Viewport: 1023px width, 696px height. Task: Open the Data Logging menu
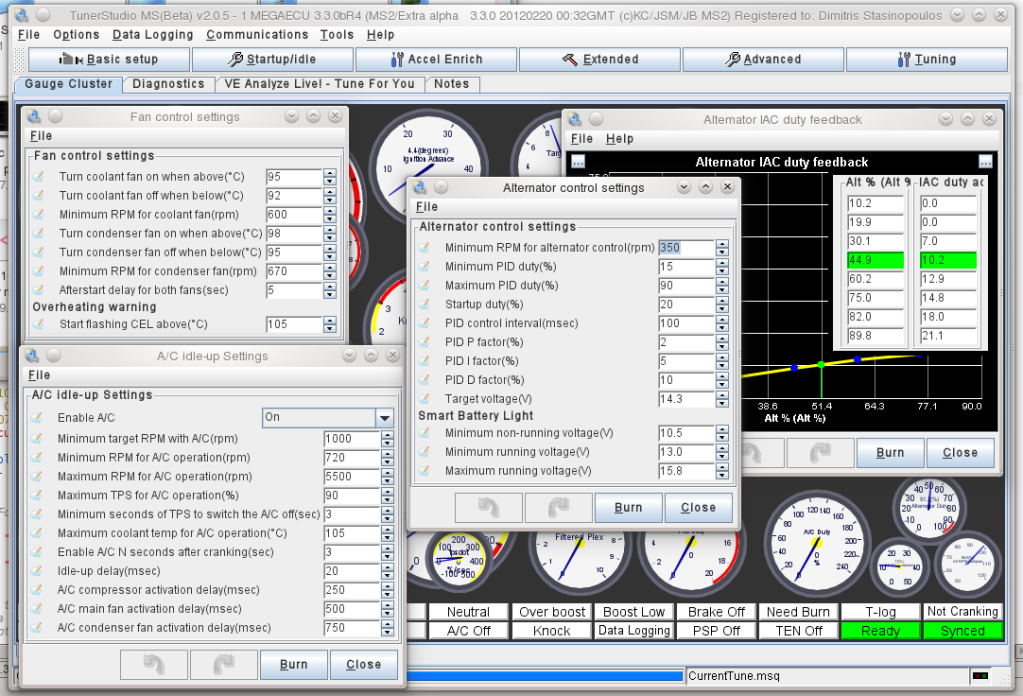pos(152,35)
